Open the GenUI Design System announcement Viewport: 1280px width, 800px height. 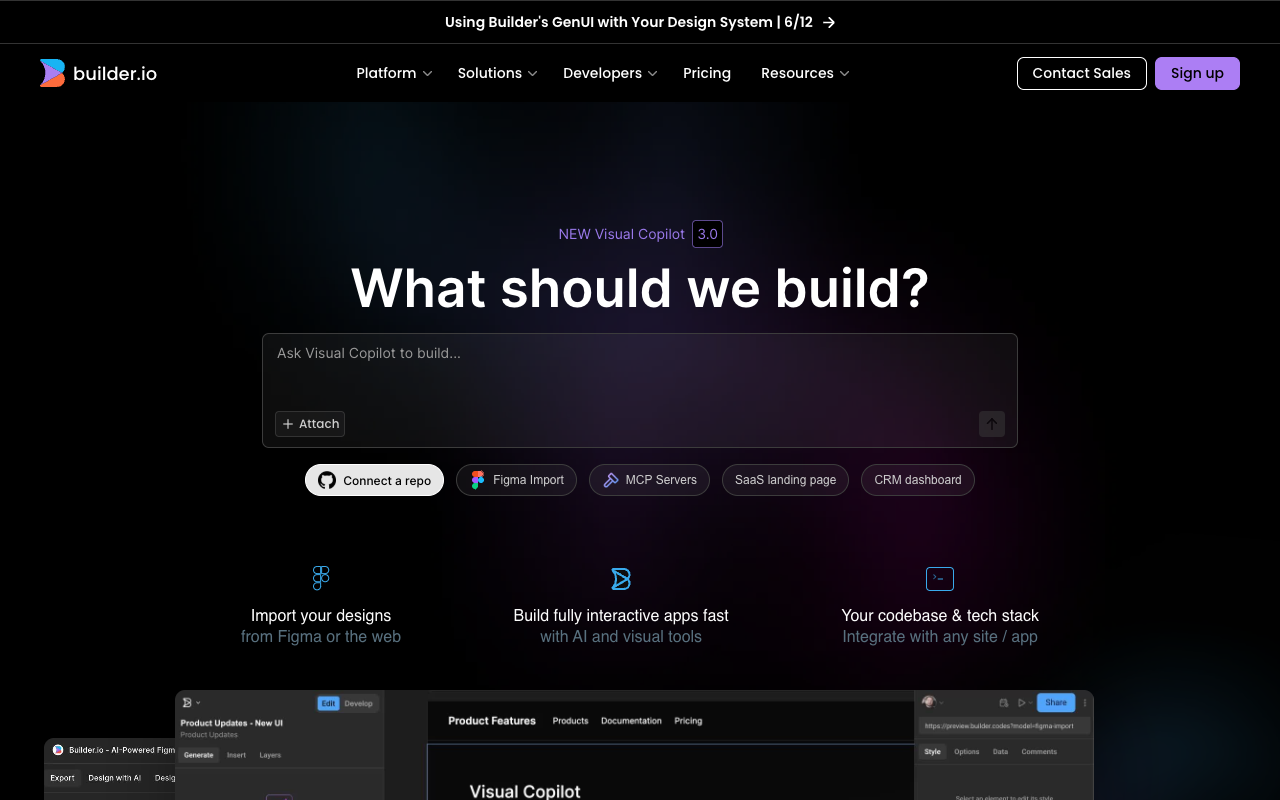click(640, 22)
